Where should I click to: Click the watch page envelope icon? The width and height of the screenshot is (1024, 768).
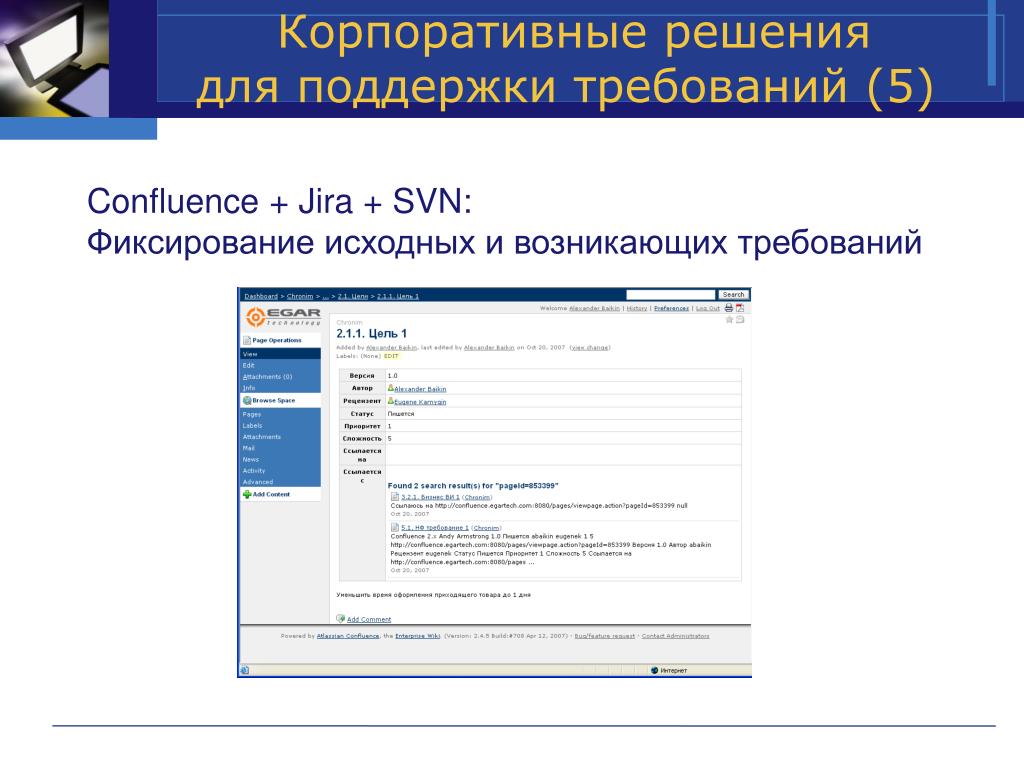741,319
